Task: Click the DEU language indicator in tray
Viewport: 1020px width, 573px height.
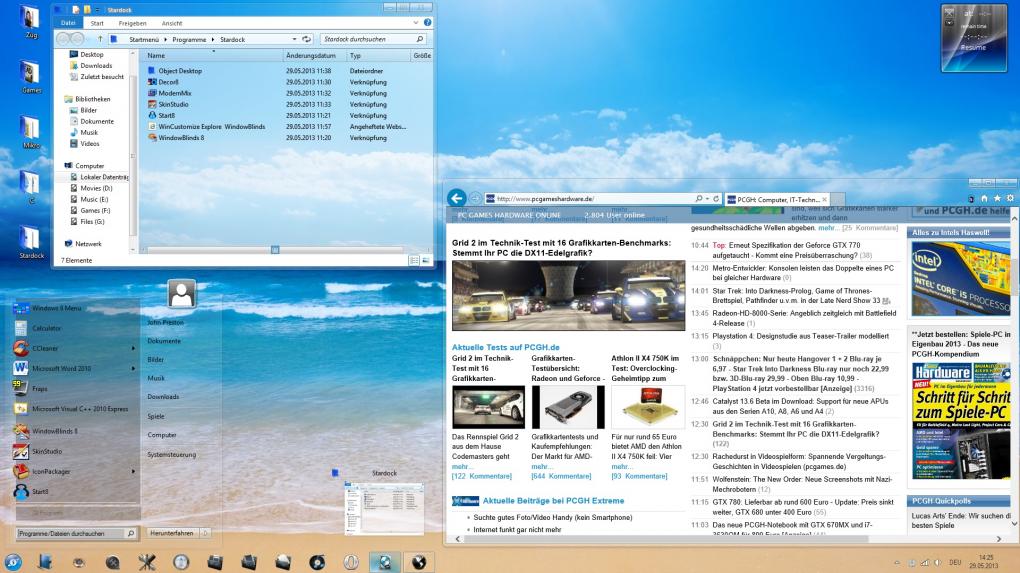Action: [x=955, y=563]
